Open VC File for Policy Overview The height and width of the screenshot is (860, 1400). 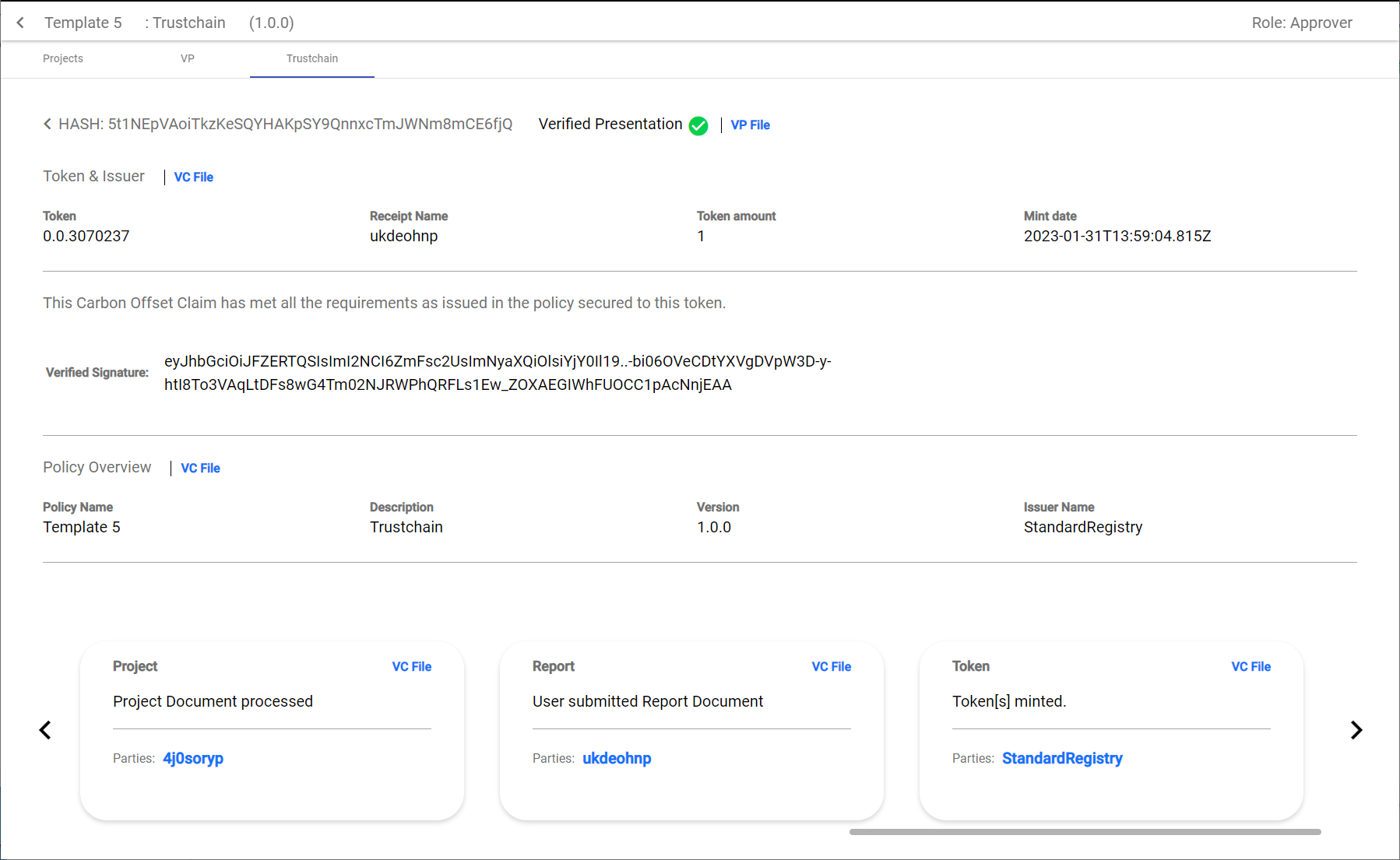pos(200,469)
